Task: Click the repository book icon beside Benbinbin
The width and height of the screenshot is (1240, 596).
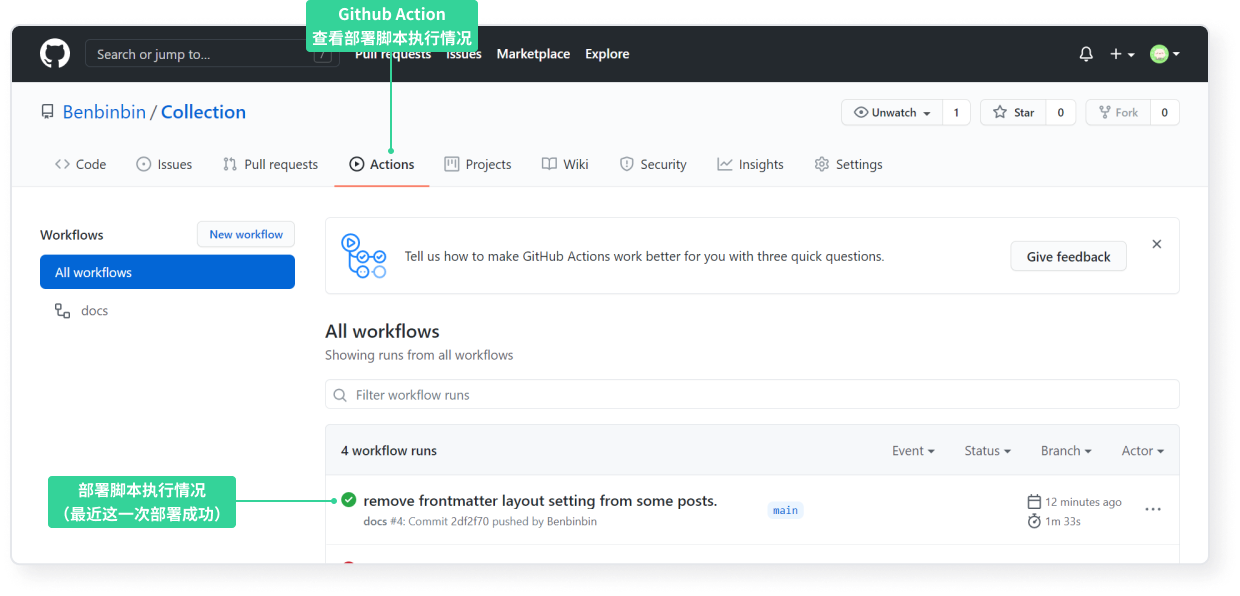Action: (47, 112)
